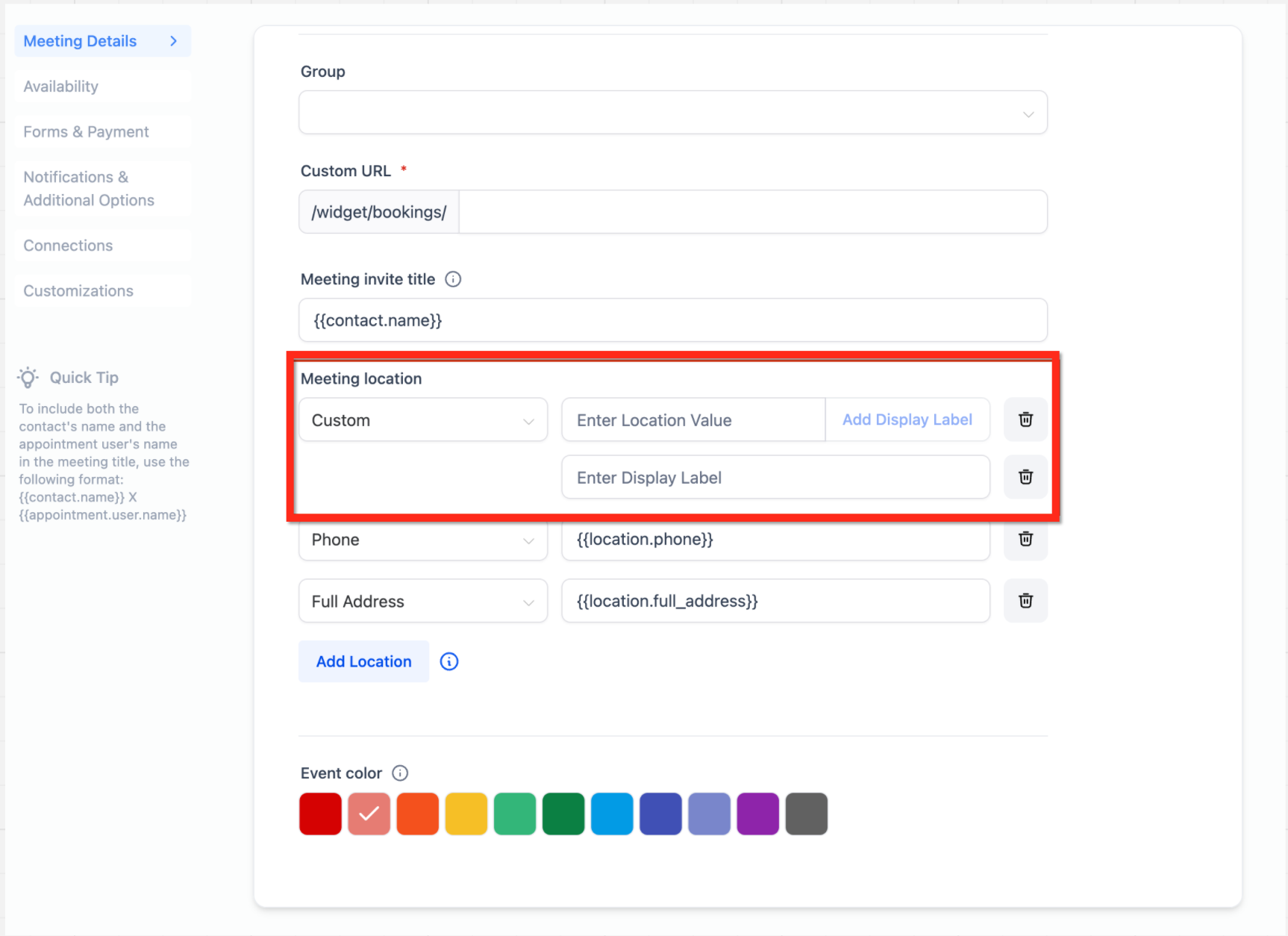1288x936 pixels.
Task: Open the Forms & Payment section
Action: coord(103,132)
